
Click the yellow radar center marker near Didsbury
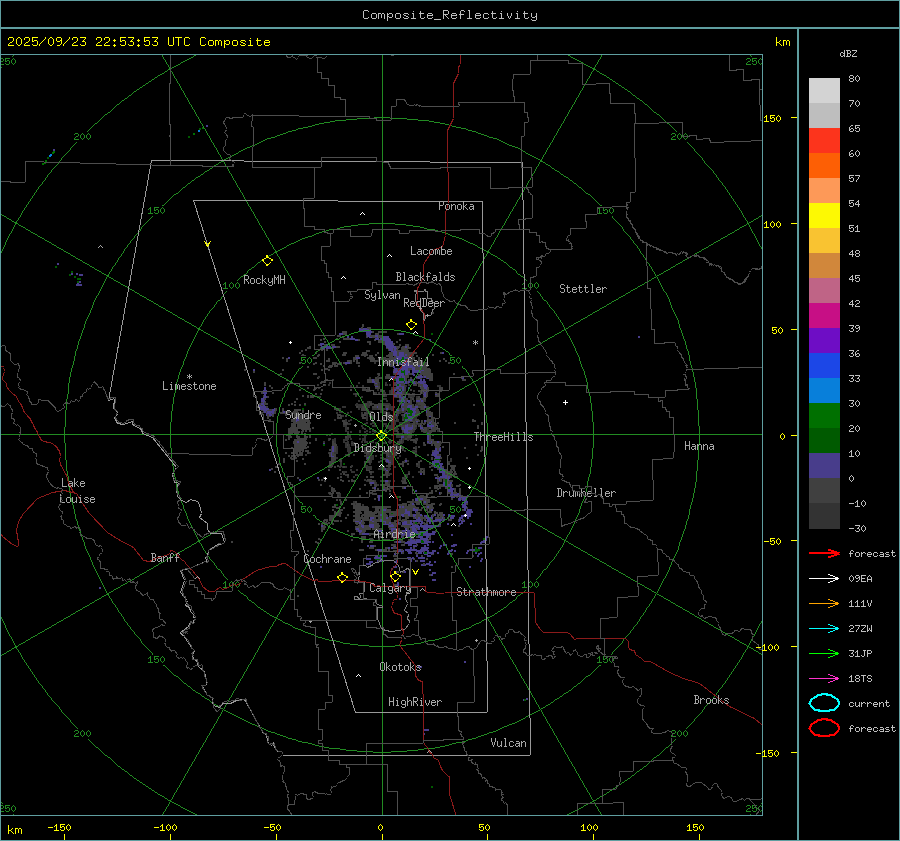(381, 435)
